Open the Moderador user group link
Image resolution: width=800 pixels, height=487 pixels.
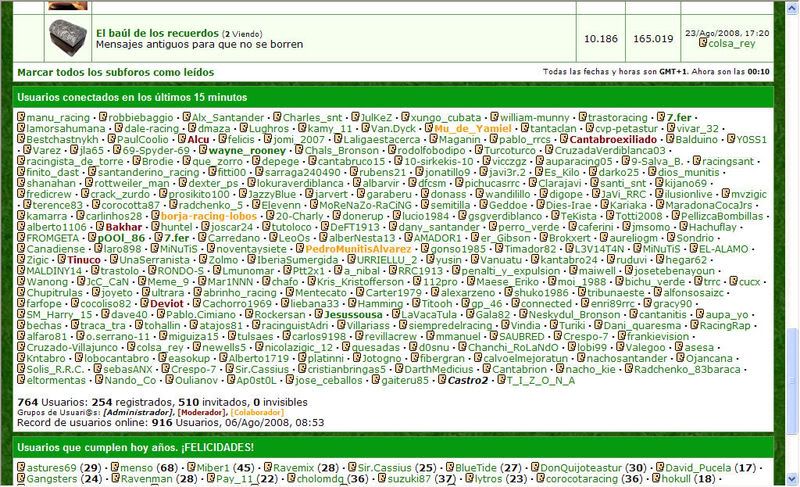202,413
